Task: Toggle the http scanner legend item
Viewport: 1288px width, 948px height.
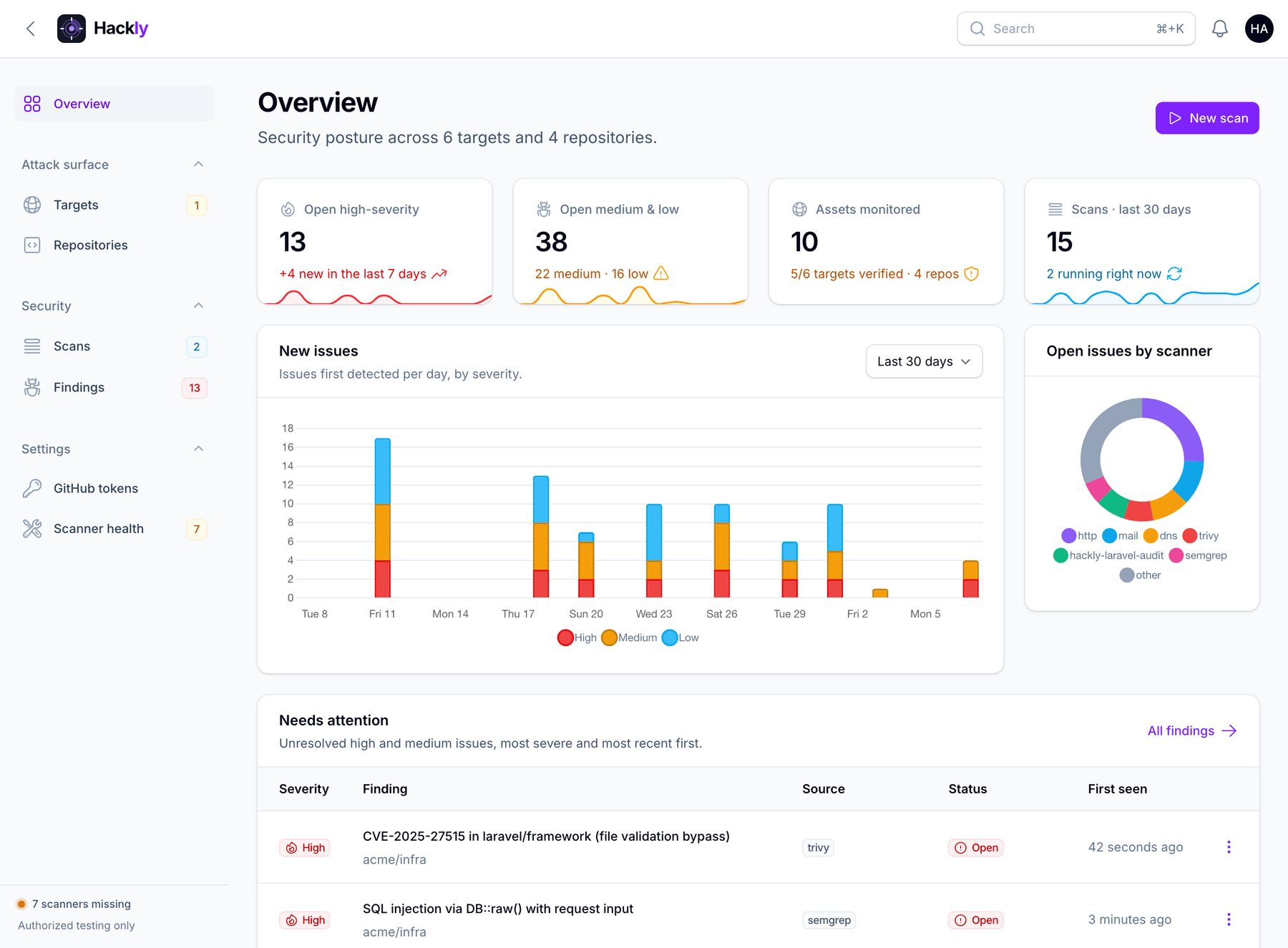Action: (x=1079, y=536)
